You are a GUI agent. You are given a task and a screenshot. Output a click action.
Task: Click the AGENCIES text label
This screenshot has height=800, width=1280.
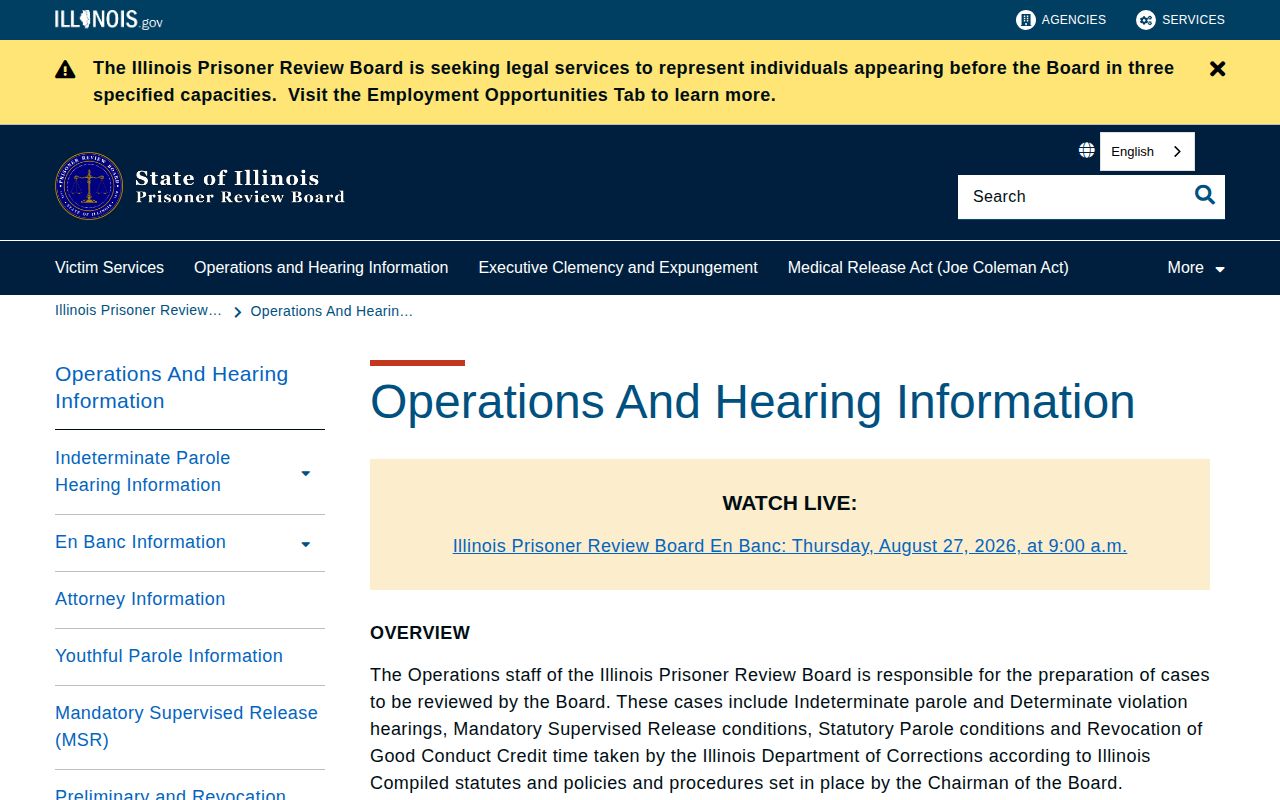tap(1074, 20)
